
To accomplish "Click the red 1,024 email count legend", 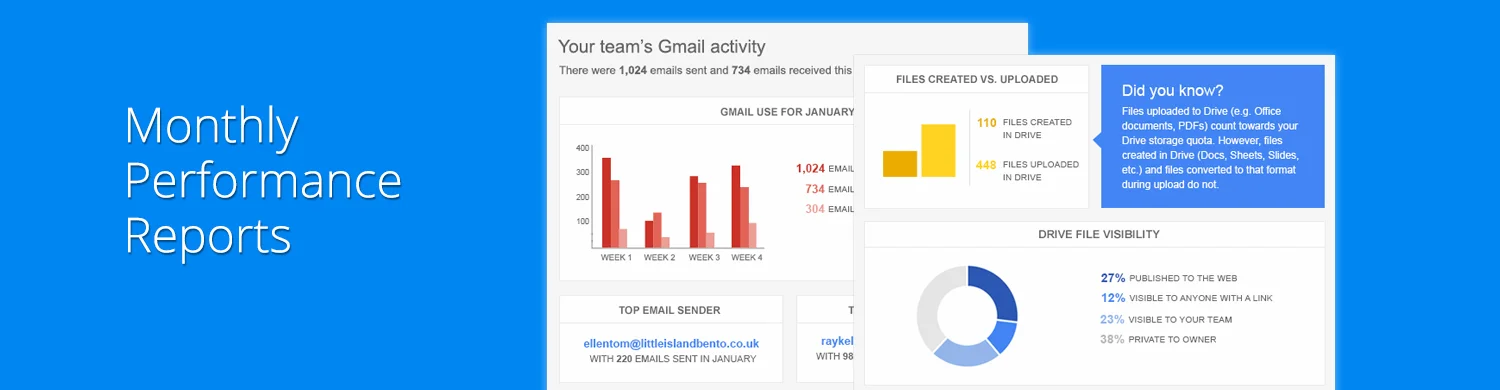I will point(824,169).
